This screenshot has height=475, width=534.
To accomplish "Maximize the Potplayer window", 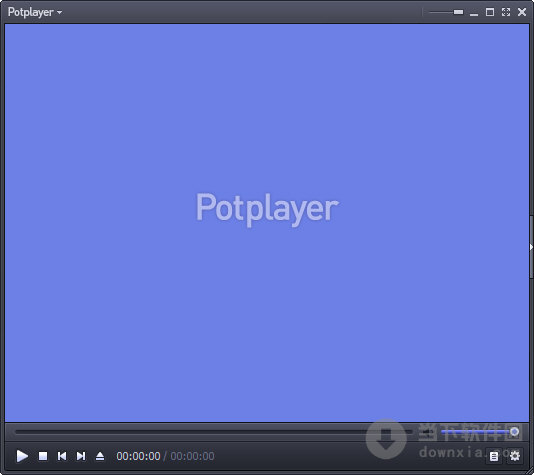I will (490, 12).
